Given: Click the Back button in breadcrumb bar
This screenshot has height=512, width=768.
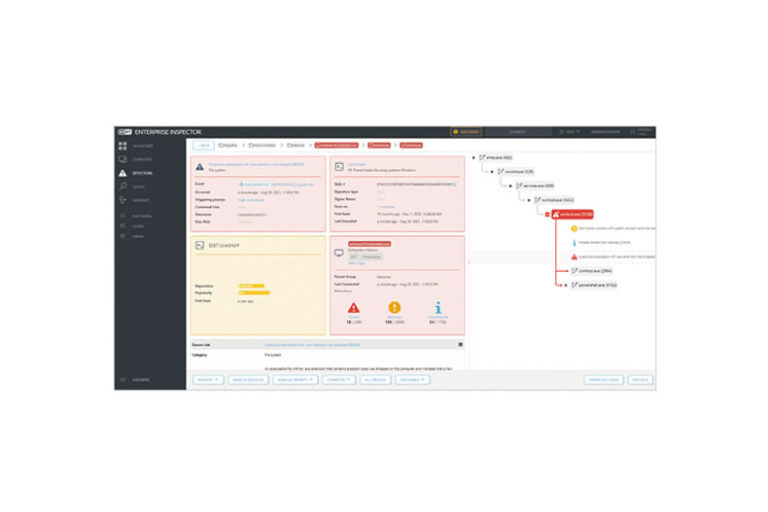Looking at the screenshot, I should pyautogui.click(x=203, y=146).
